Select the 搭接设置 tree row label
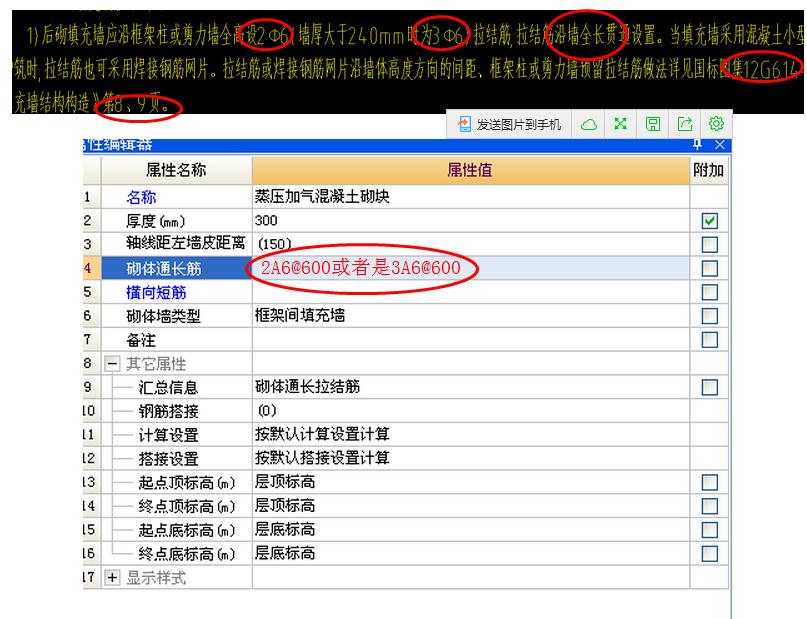Image resolution: width=807 pixels, height=619 pixels. point(168,459)
